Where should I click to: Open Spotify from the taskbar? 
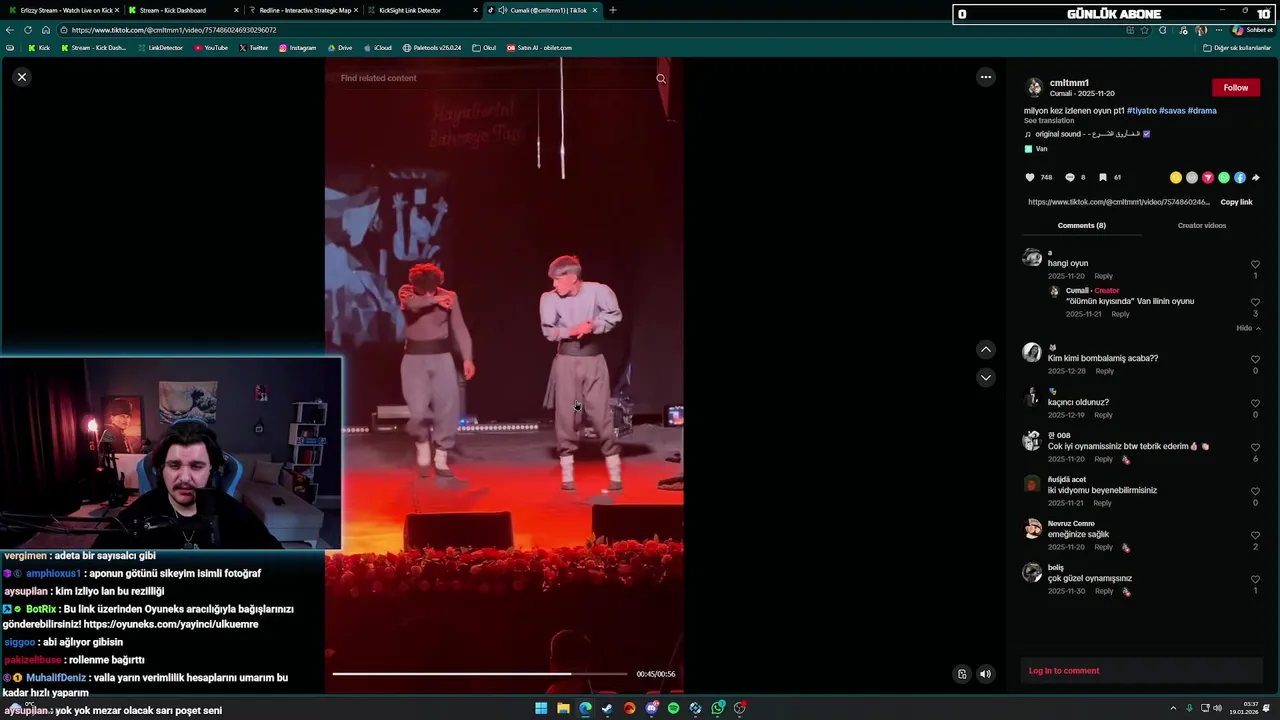point(673,708)
